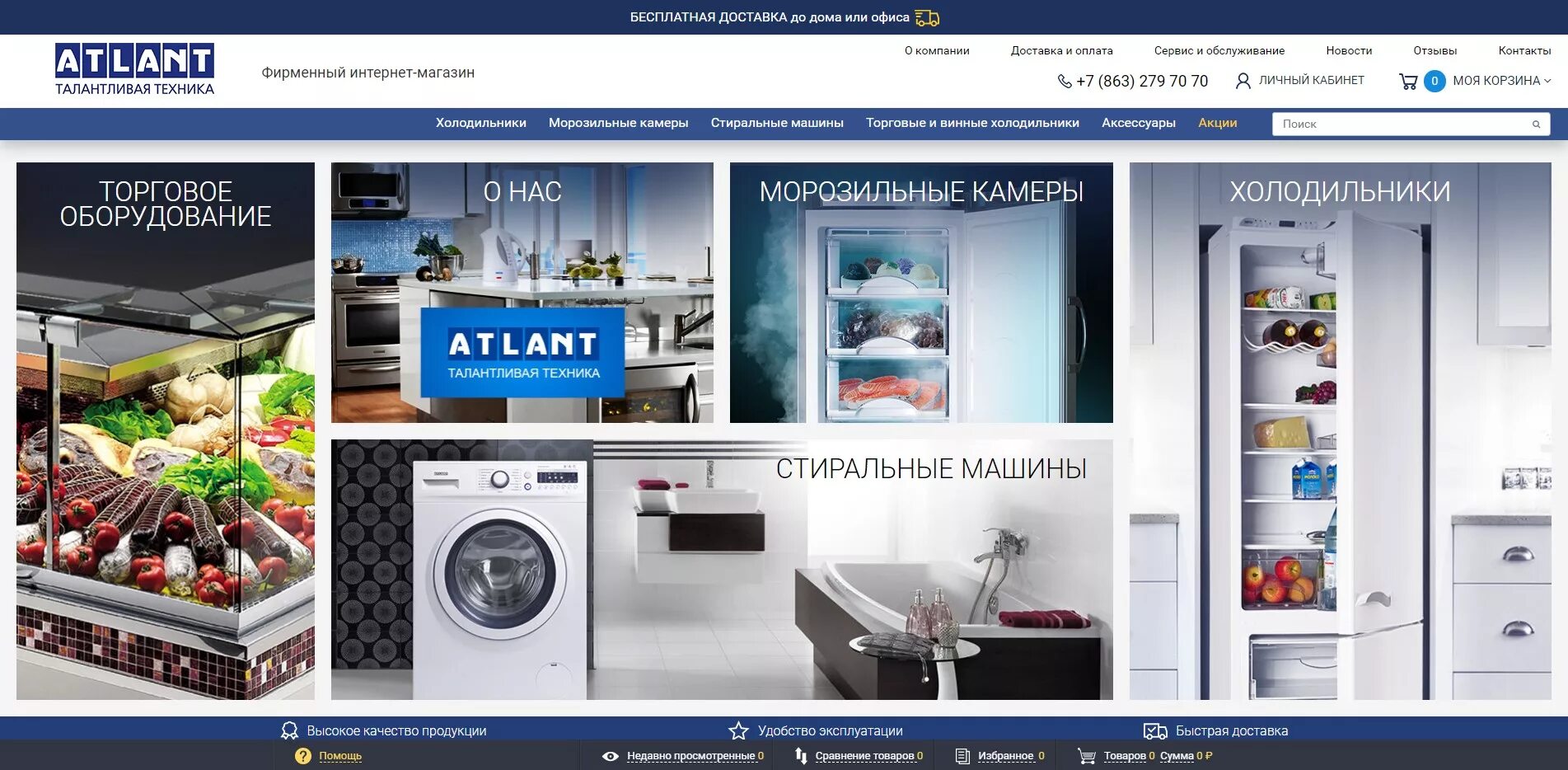
Task: Open the Аксессуары menu
Action: pyautogui.click(x=1139, y=123)
